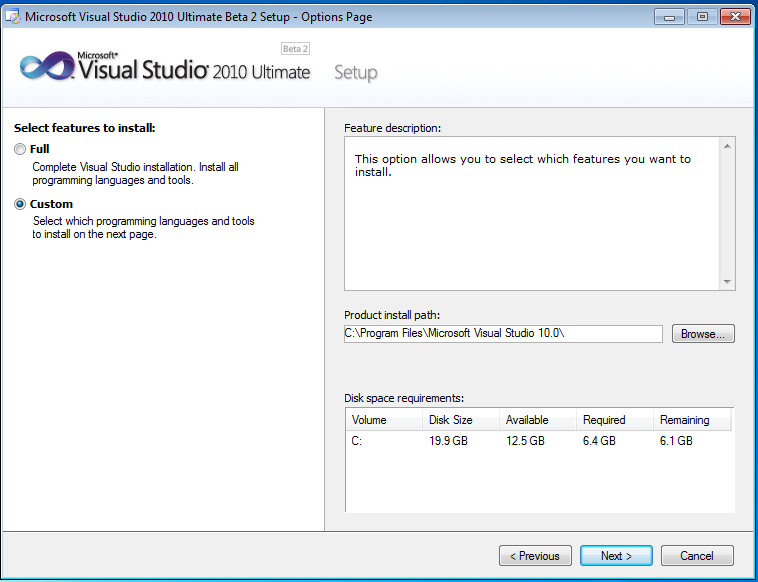Viewport: 758px width, 582px height.
Task: Minimize the setup window
Action: pos(669,16)
